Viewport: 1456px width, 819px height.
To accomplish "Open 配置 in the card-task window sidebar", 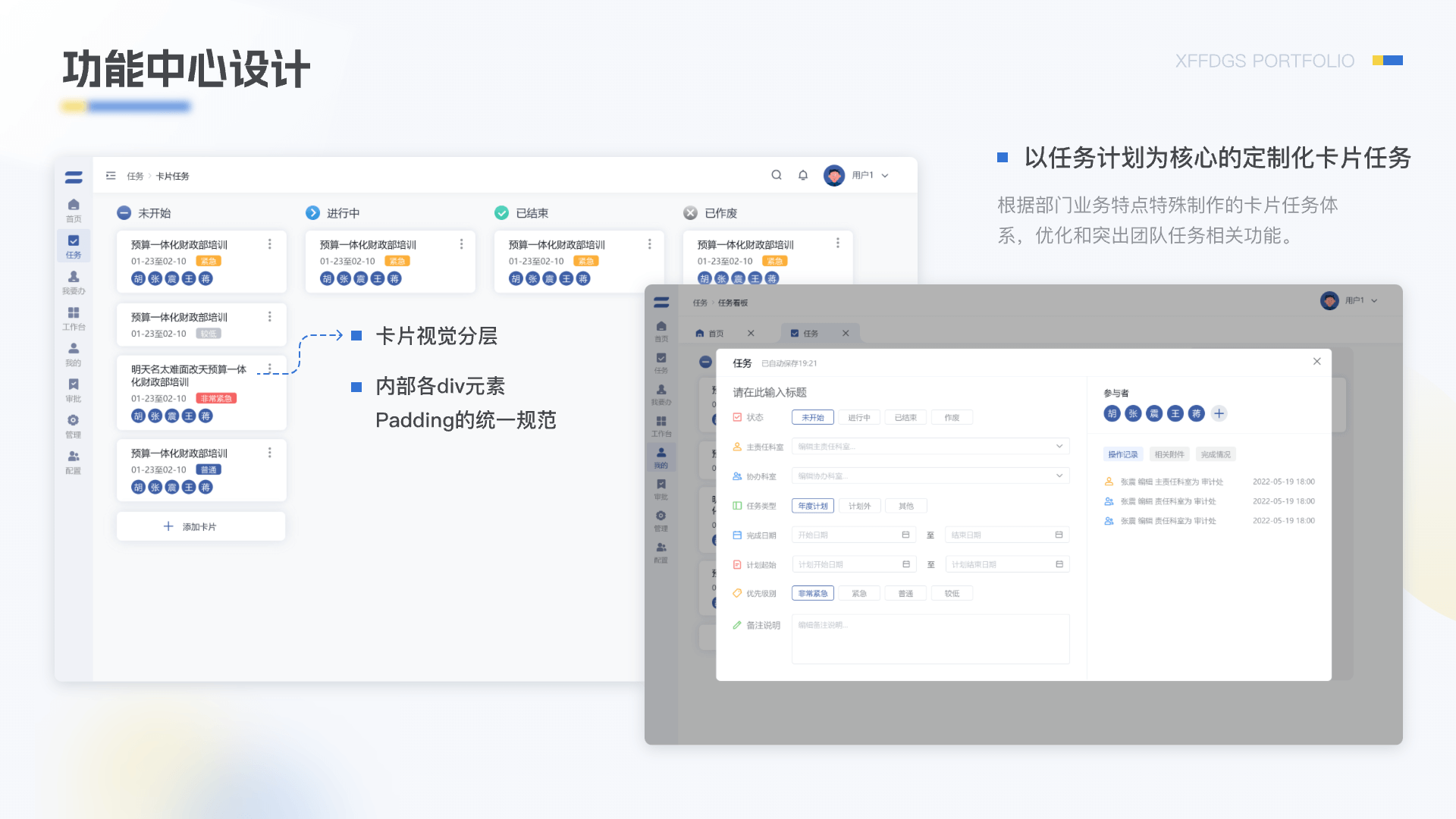I will tap(74, 462).
